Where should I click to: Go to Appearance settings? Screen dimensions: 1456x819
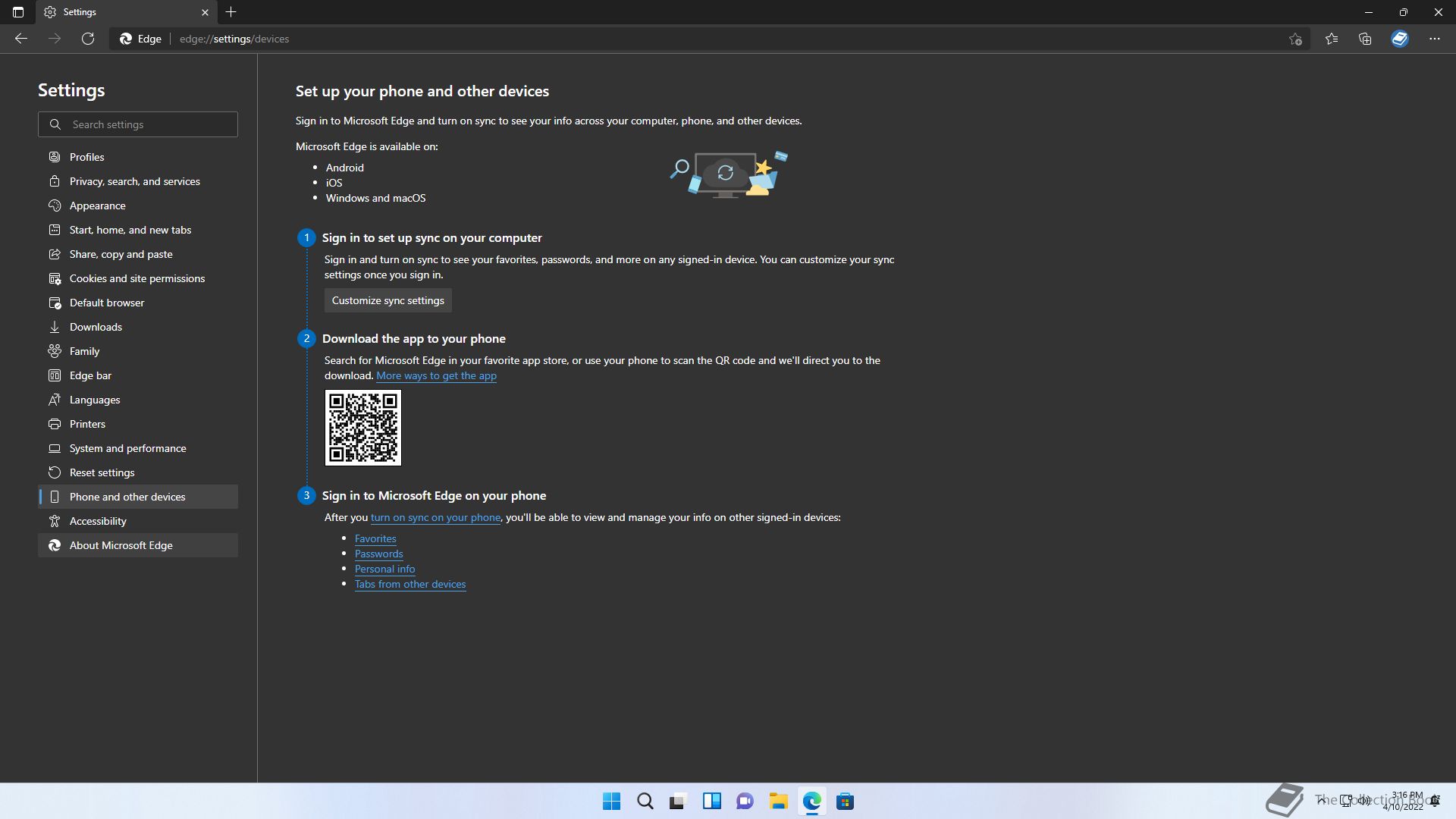click(x=138, y=206)
